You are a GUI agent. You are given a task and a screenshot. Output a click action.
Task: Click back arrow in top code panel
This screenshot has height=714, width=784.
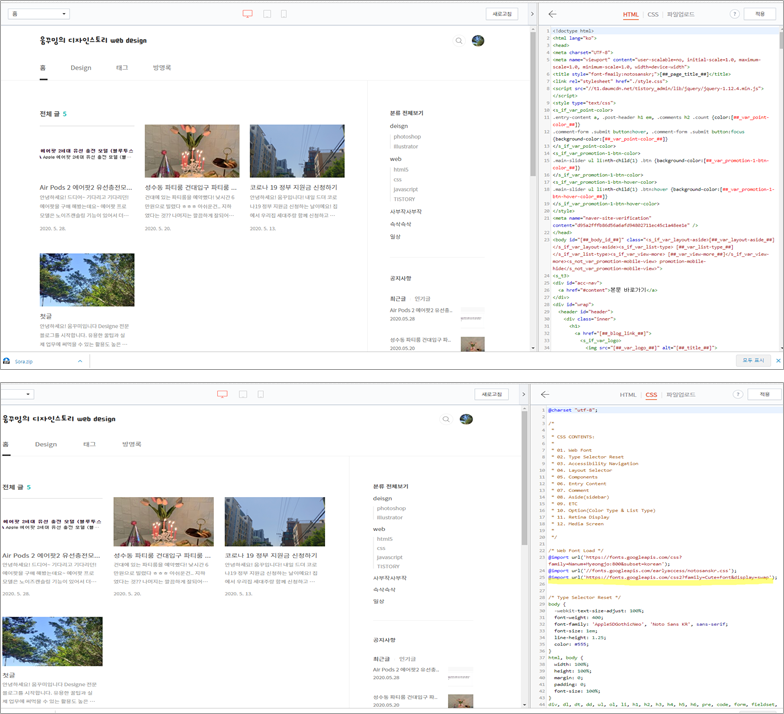pos(552,14)
